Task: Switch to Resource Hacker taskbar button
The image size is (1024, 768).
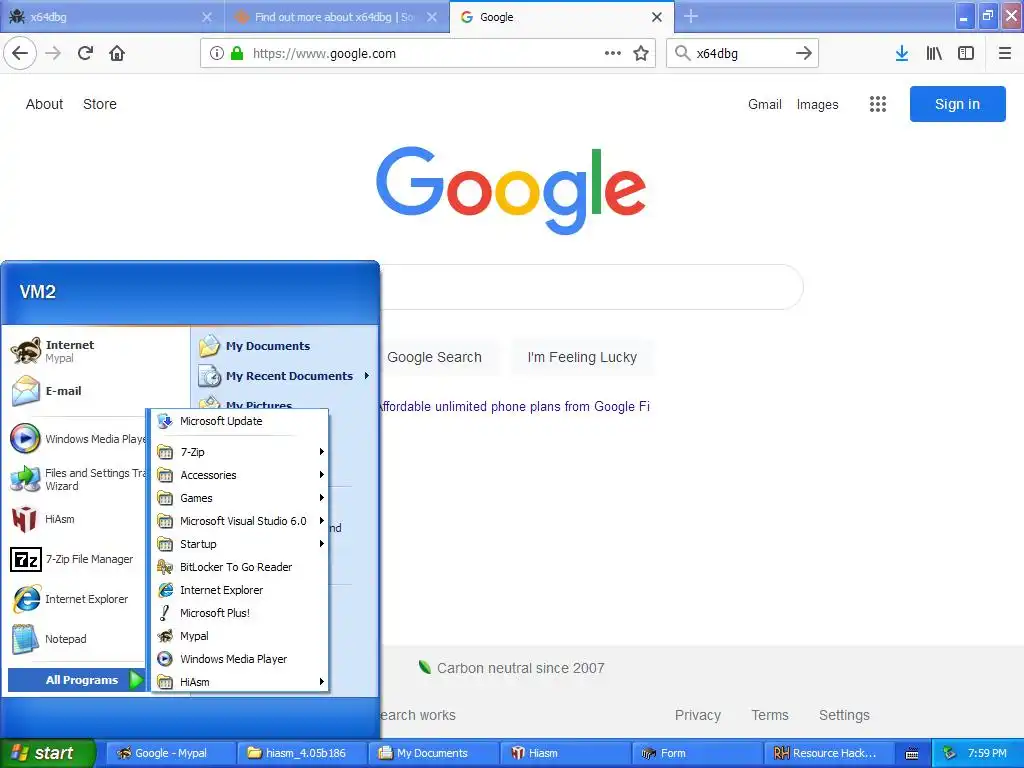Action: point(829,753)
